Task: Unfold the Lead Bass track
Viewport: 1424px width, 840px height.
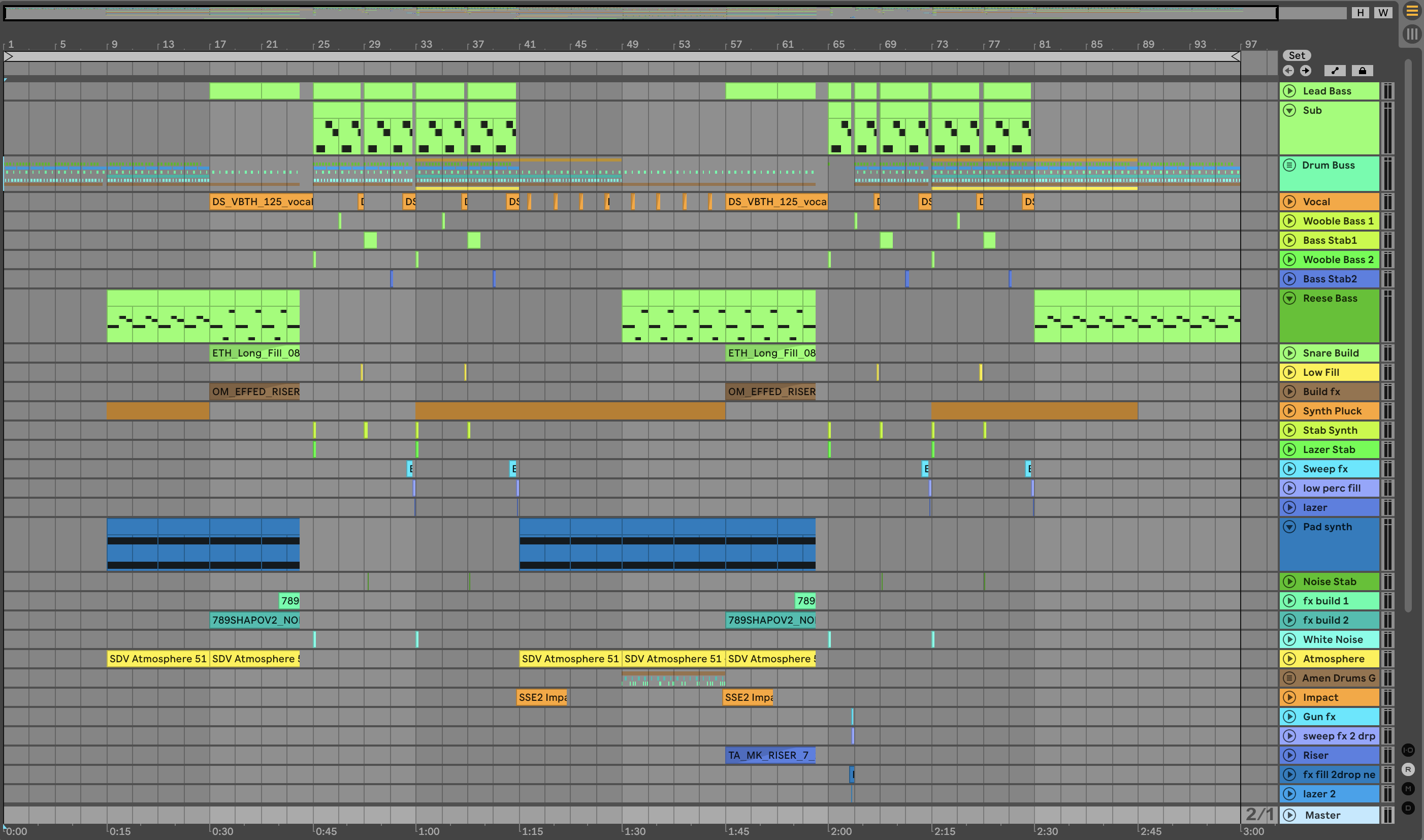Action: pyautogui.click(x=1290, y=91)
